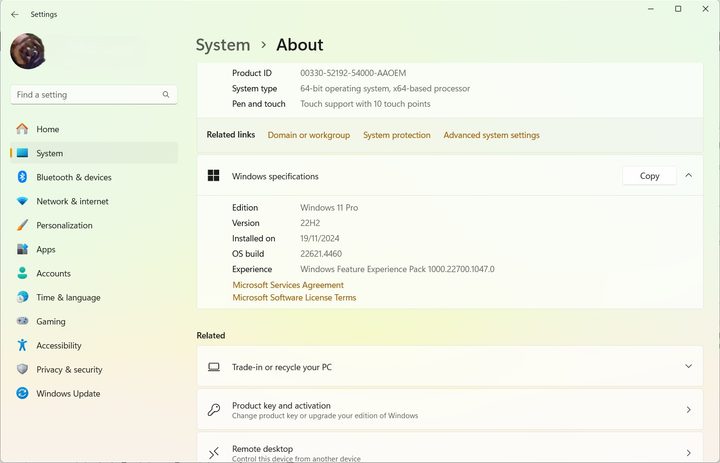The width and height of the screenshot is (720, 463).
Task: Click the Home icon in sidebar
Action: point(22,129)
